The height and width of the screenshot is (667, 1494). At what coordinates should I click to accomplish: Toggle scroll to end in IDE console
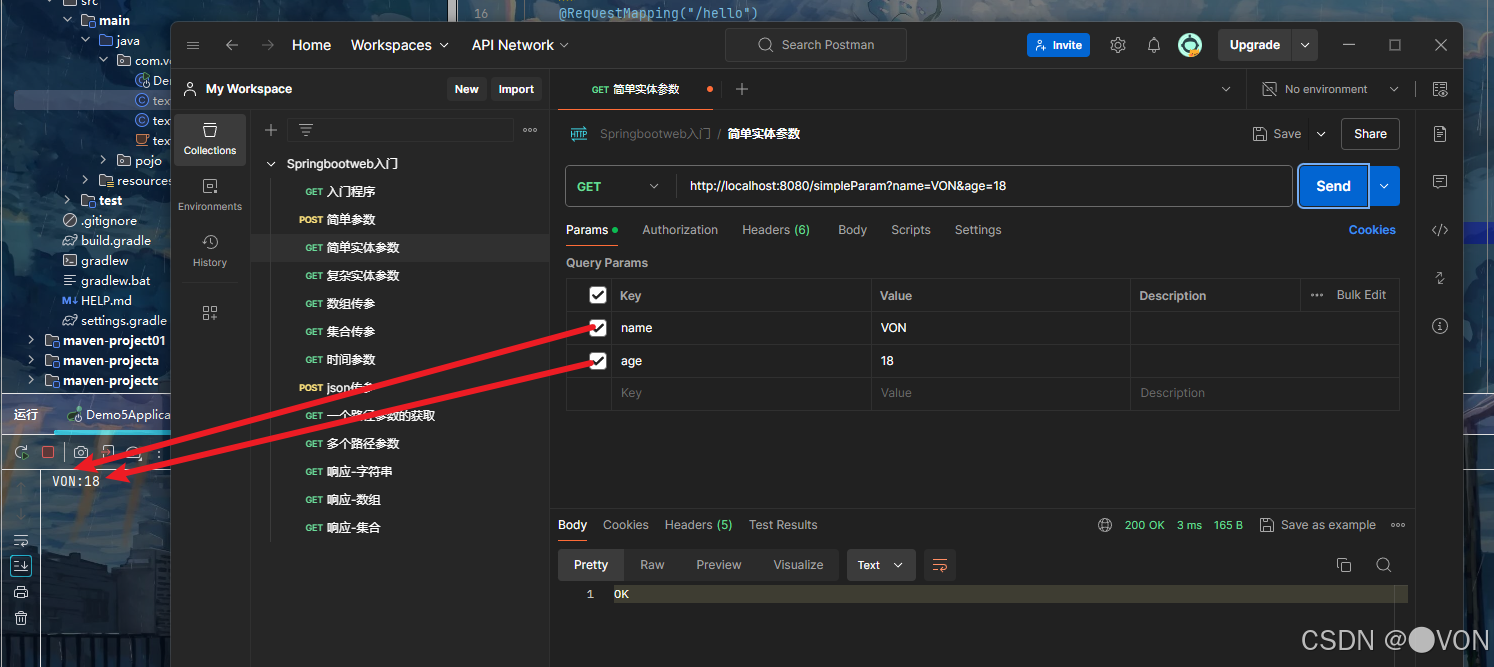coord(21,566)
